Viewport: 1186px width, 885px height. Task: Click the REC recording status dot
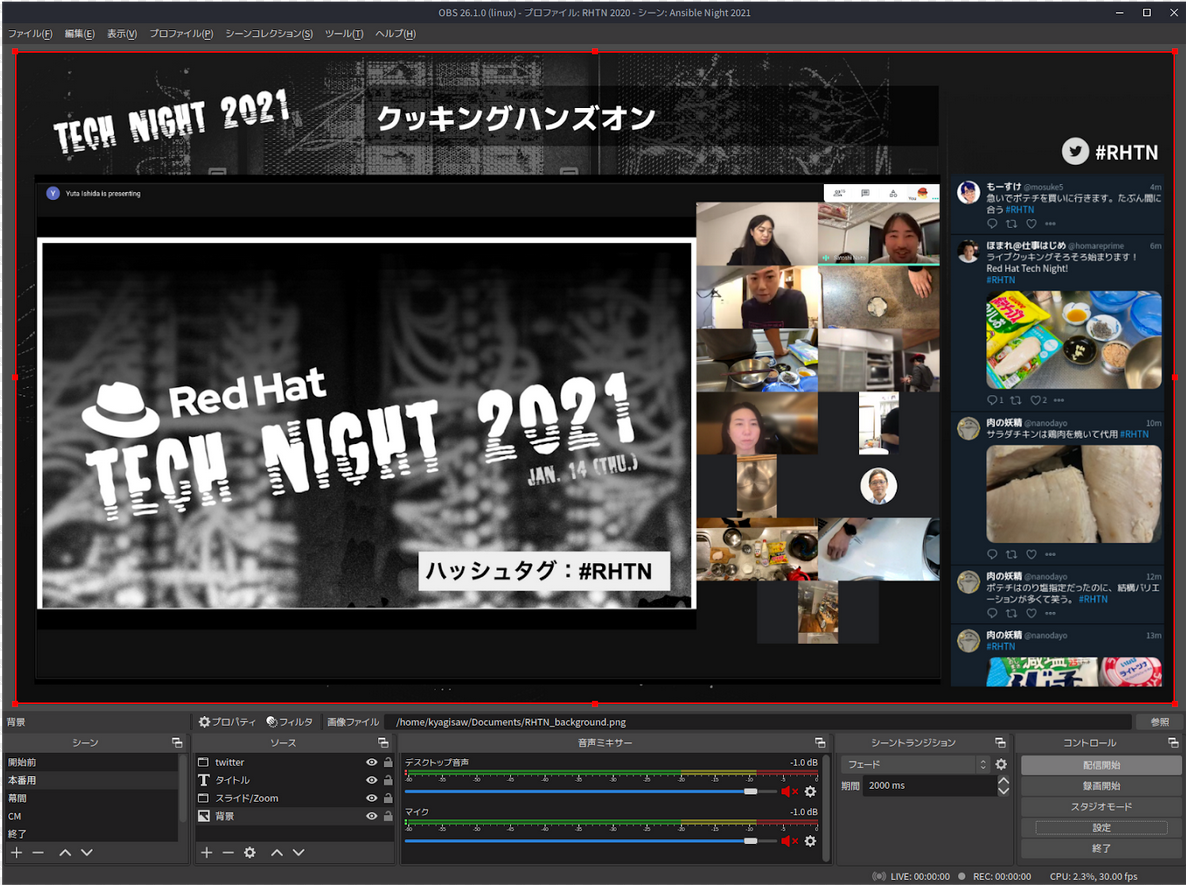click(x=961, y=877)
